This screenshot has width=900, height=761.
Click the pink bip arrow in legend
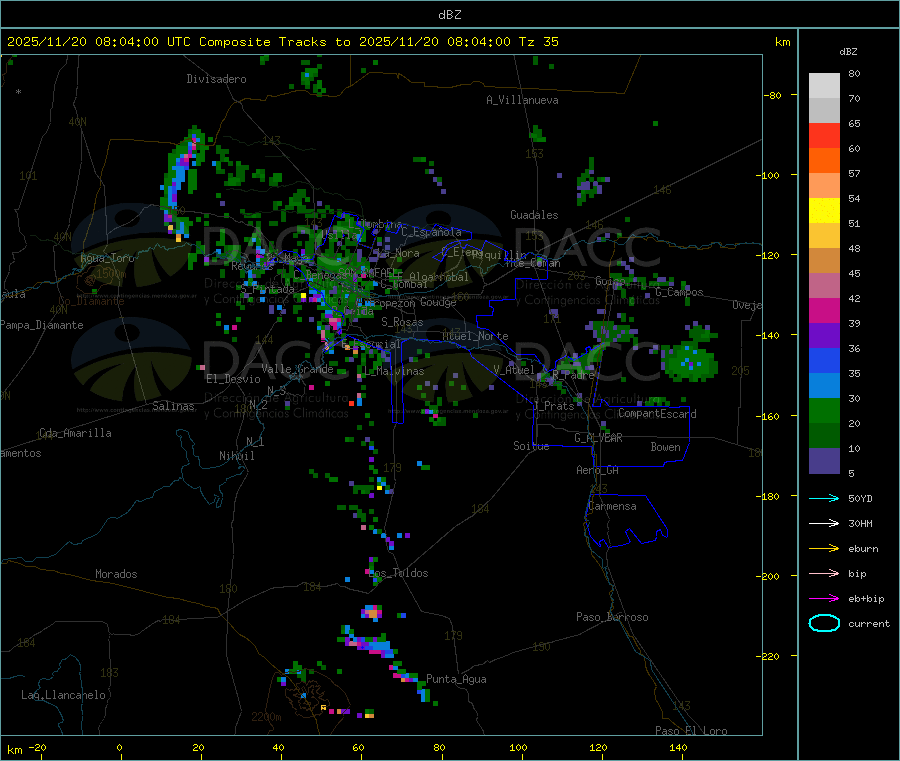tap(824, 573)
